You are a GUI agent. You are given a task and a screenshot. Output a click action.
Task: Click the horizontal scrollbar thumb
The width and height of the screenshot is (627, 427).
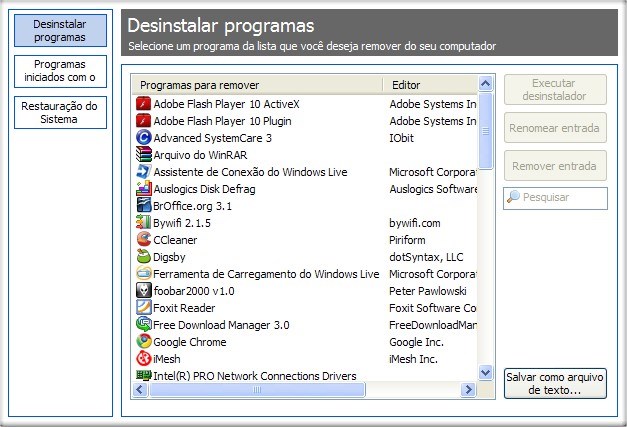pyautogui.click(x=258, y=389)
